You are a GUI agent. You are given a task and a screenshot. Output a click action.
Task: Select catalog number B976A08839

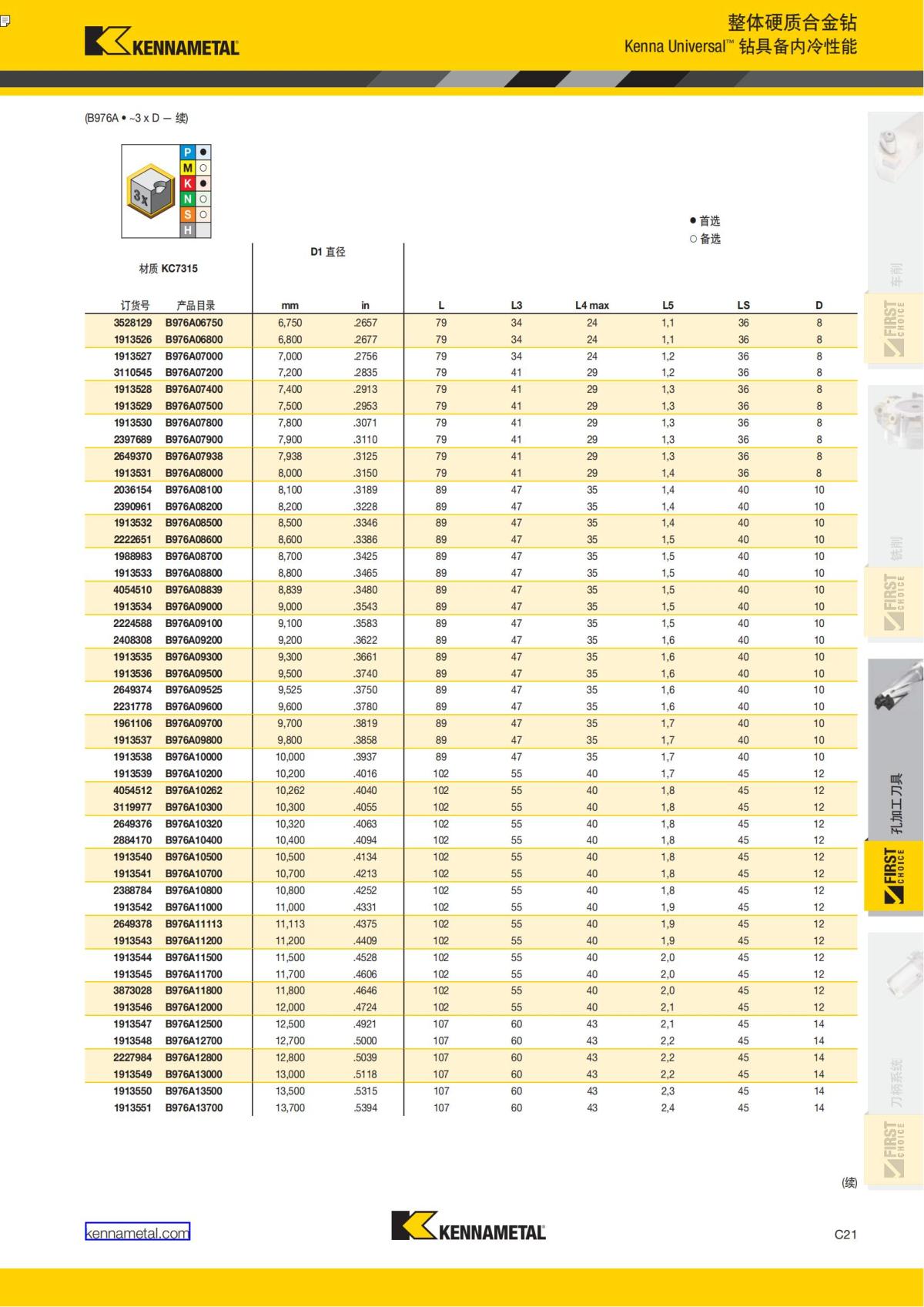[194, 590]
